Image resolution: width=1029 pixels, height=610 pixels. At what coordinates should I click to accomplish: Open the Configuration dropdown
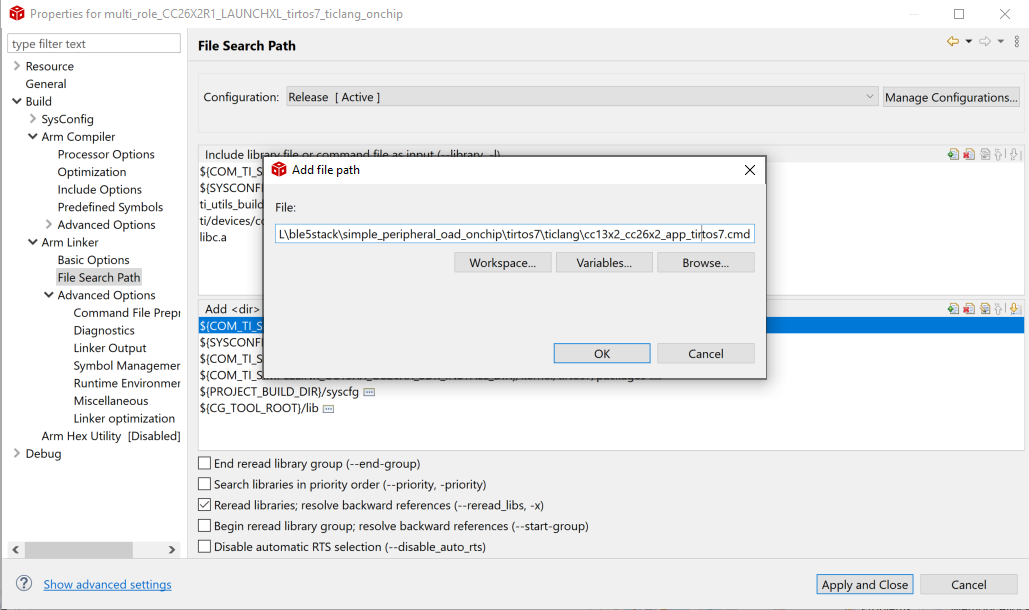click(582, 97)
